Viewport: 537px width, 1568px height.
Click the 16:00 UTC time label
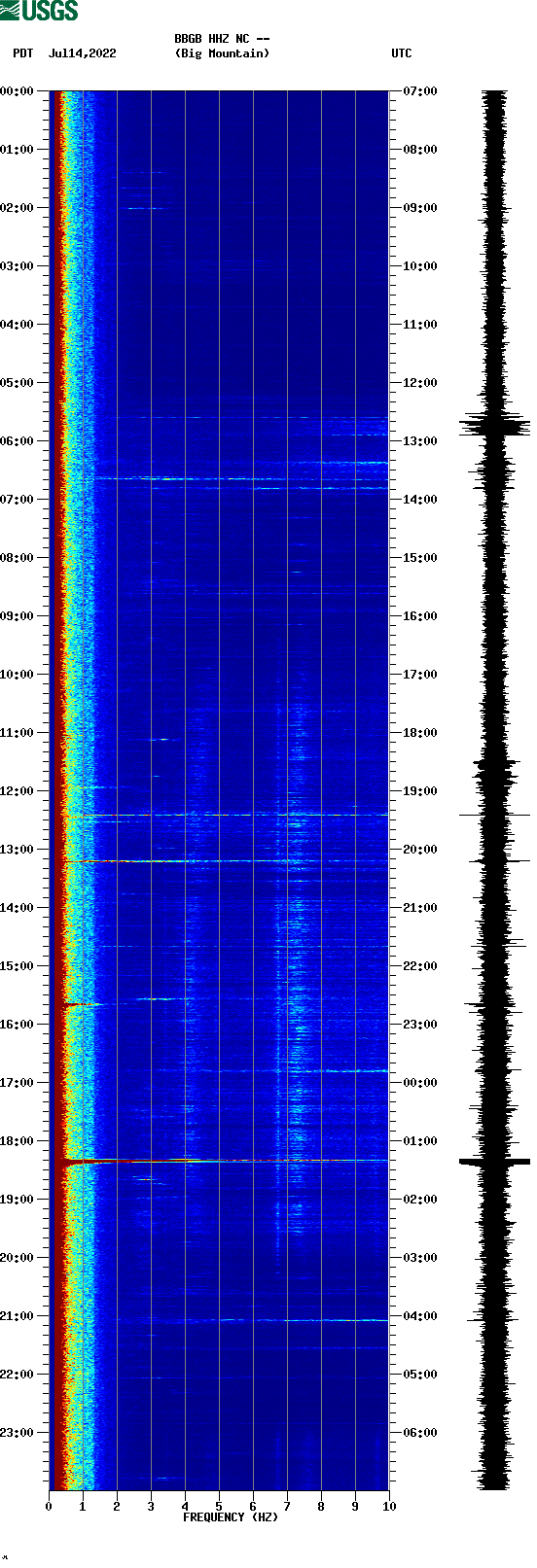420,616
